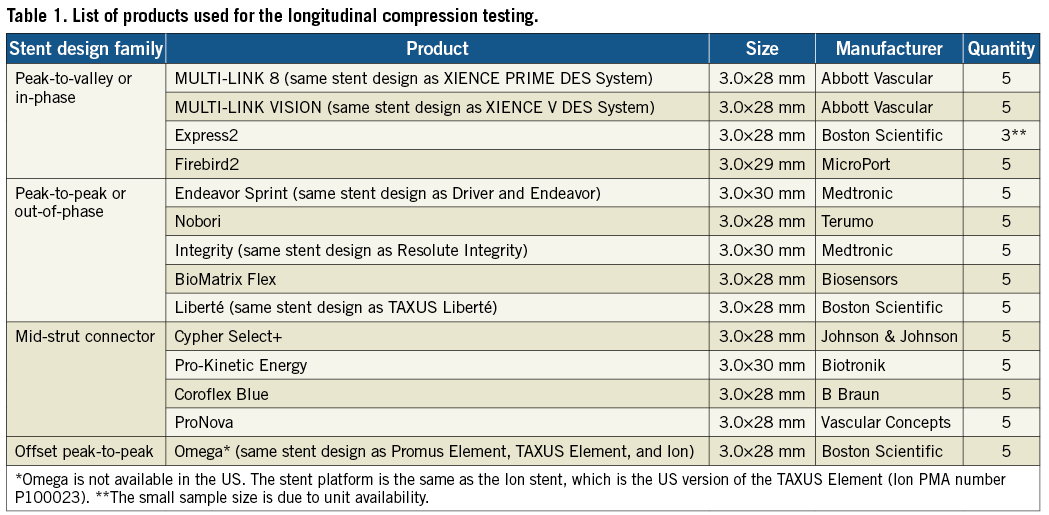The width and height of the screenshot is (1049, 515).
Task: Click the "Stent design family" column header
Action: (86, 48)
